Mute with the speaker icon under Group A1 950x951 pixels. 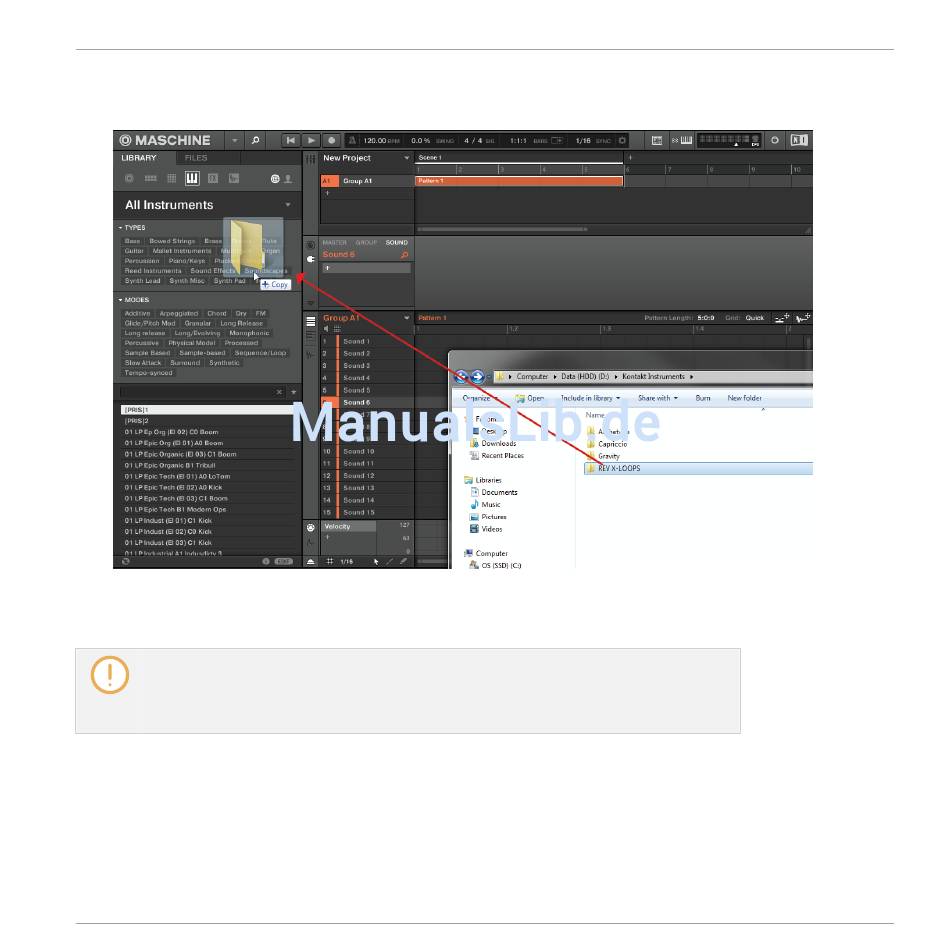(x=326, y=329)
